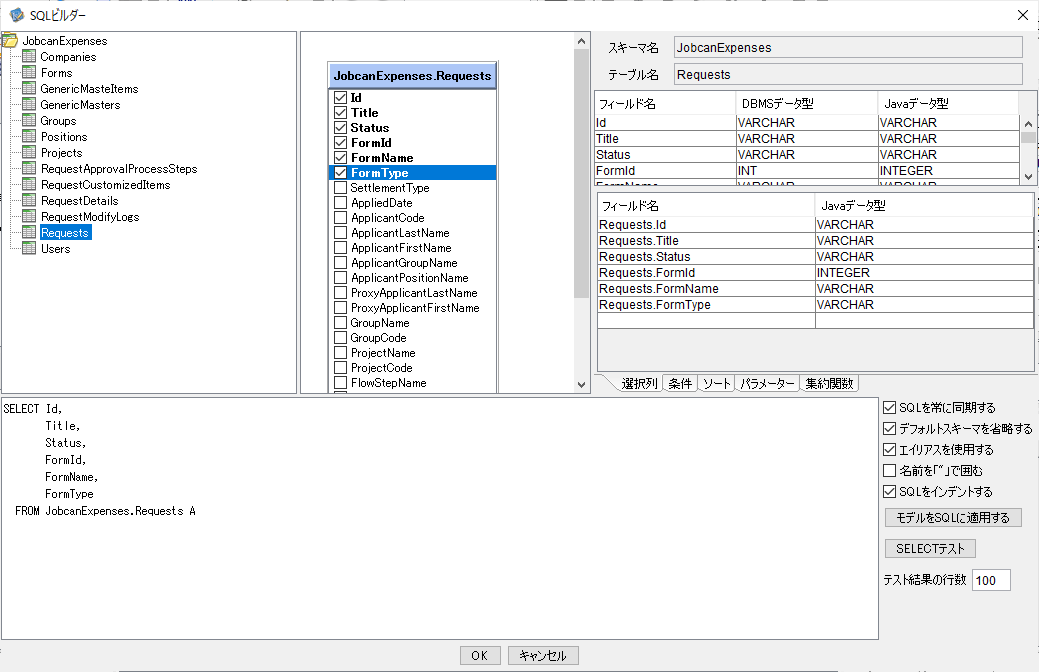Check the ApplicantCode column checkbox
Viewport: 1039px width, 672px height.
[x=341, y=217]
